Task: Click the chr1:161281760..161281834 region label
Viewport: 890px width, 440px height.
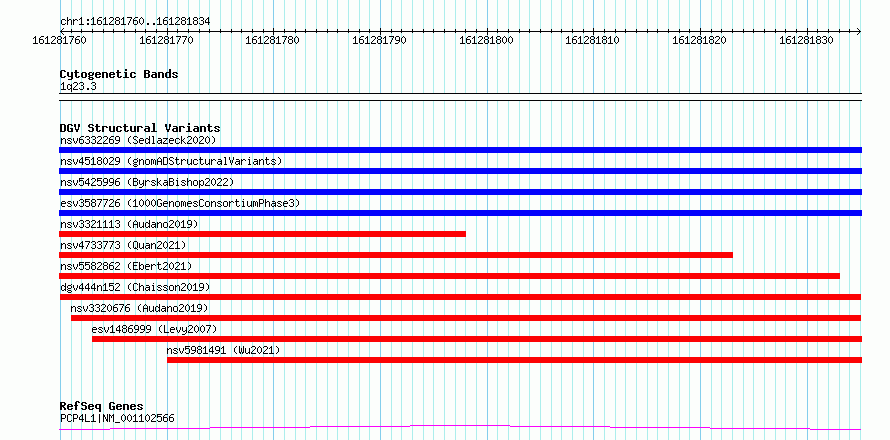Action: coord(135,21)
